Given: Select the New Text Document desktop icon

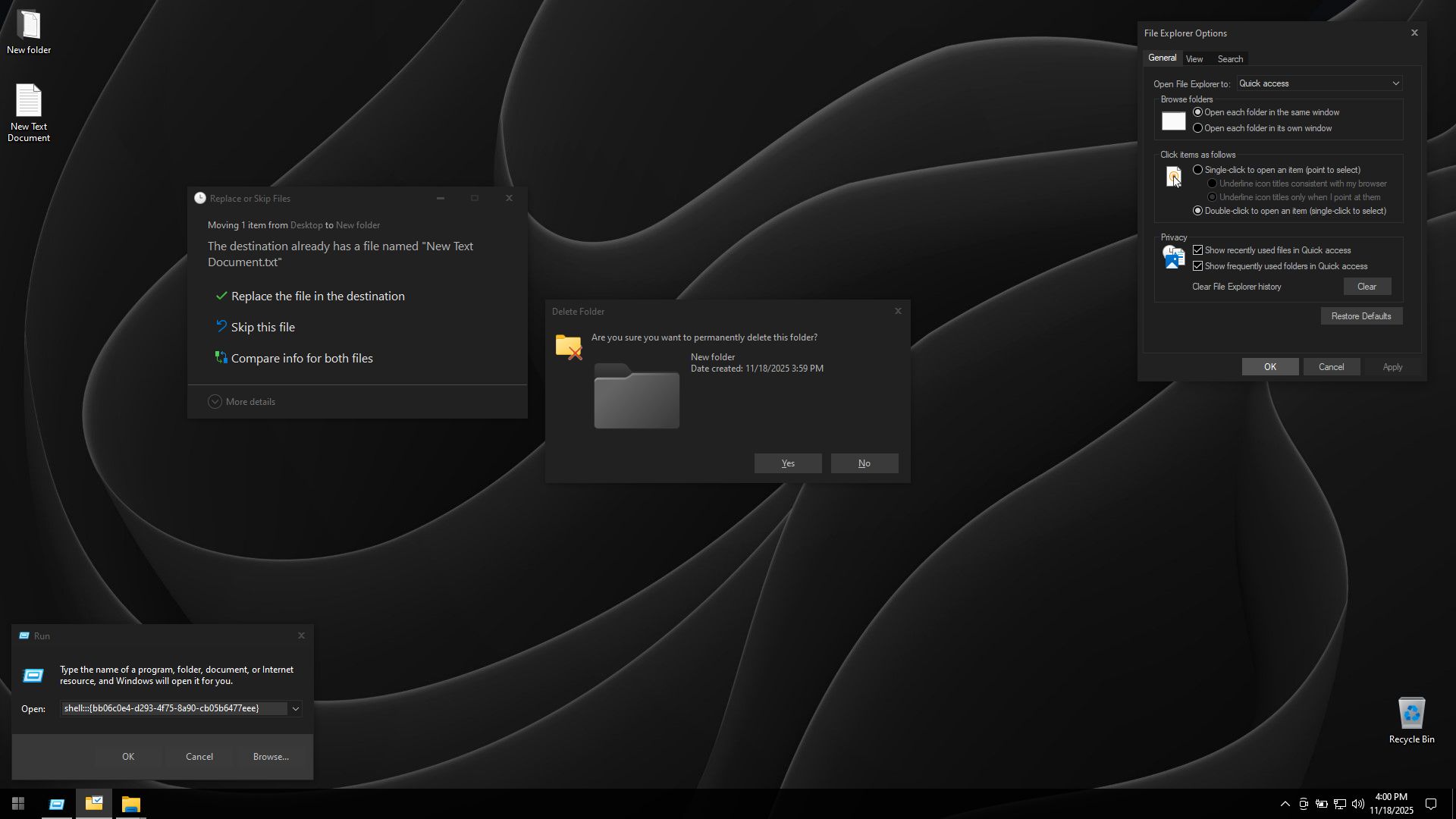Looking at the screenshot, I should coord(29,112).
